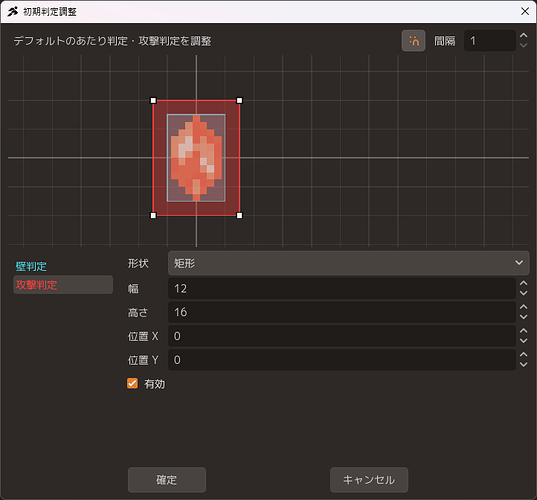
Task: Uncheck the 有効 enabled checkbox
Action: [x=132, y=383]
